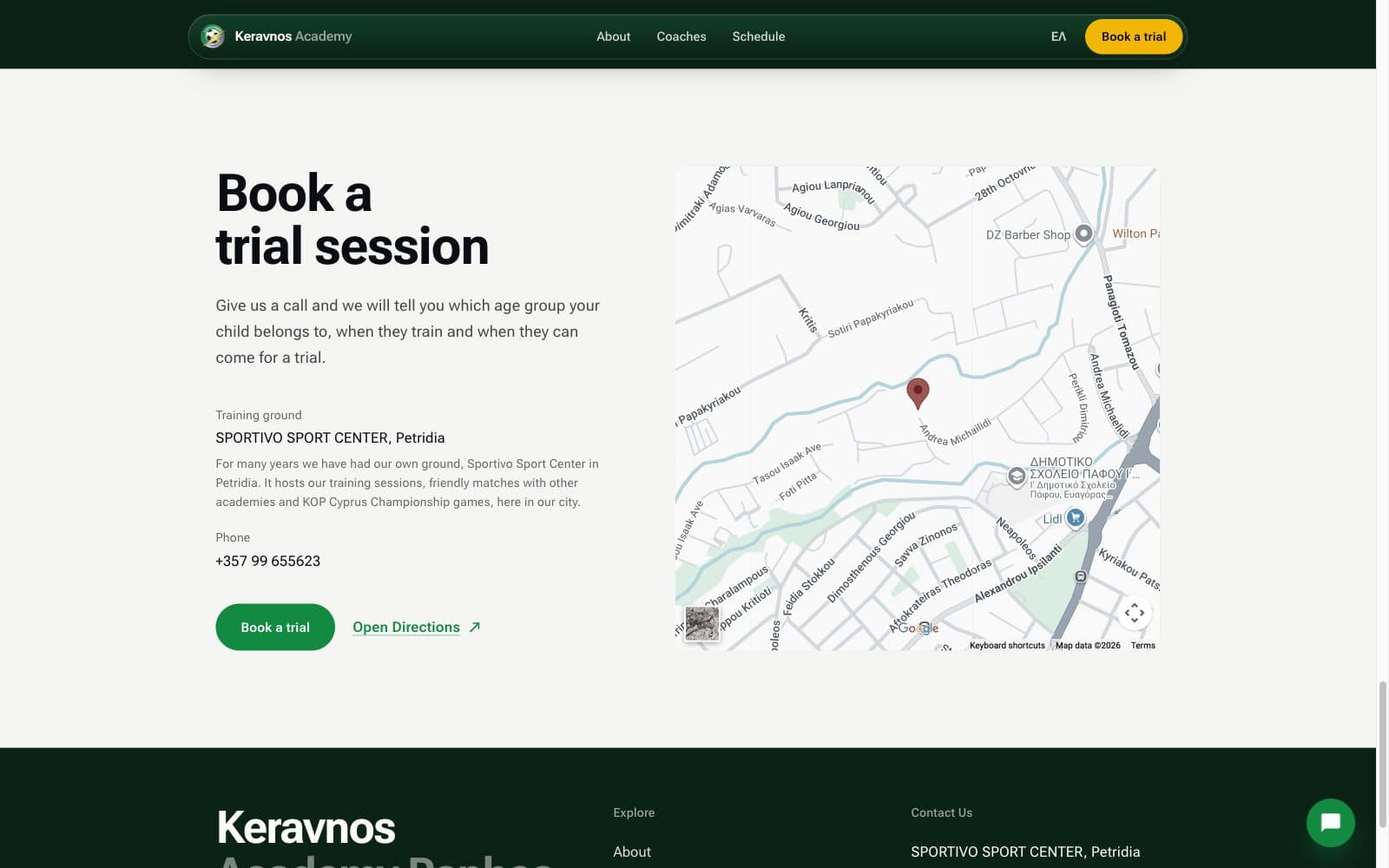Click the red map location pin
This screenshot has width=1389, height=868.
point(918,392)
